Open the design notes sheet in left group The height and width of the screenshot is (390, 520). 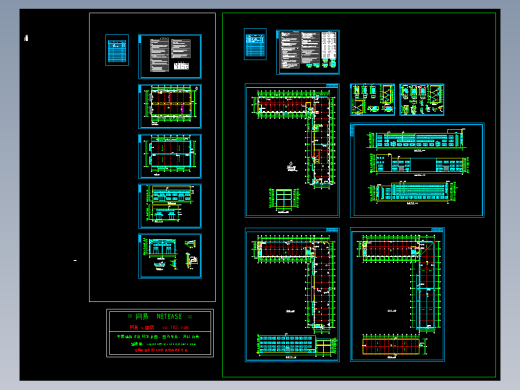pyautogui.click(x=170, y=56)
